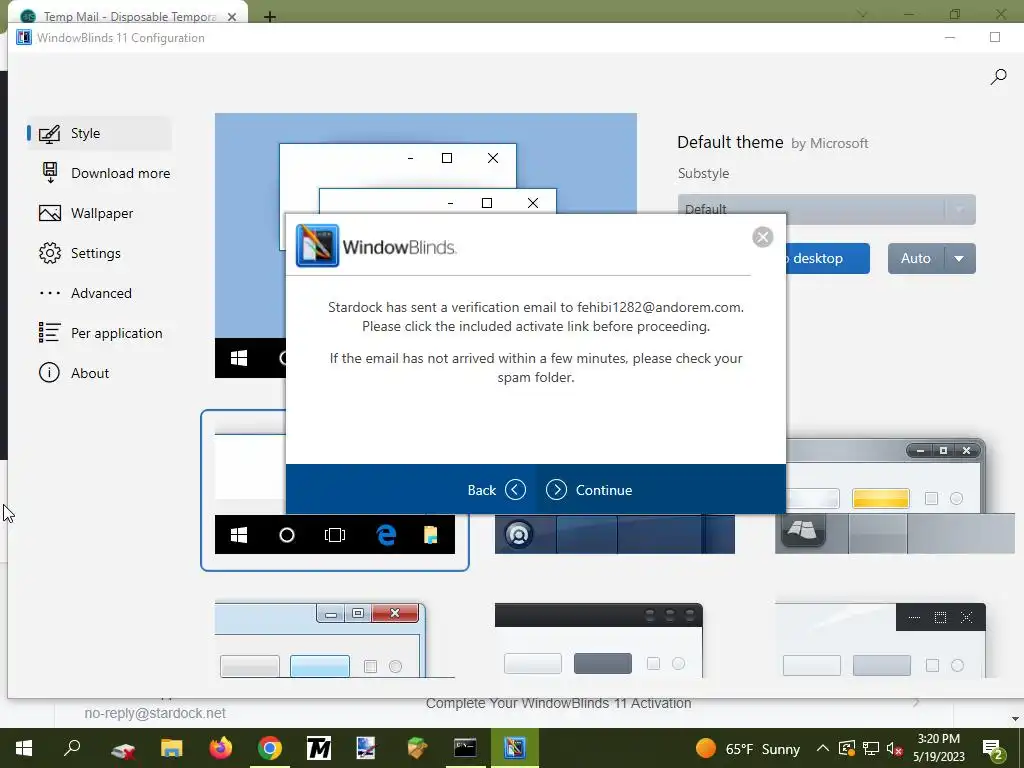1024x768 pixels.
Task: Open Firefox from the taskbar
Action: point(221,748)
